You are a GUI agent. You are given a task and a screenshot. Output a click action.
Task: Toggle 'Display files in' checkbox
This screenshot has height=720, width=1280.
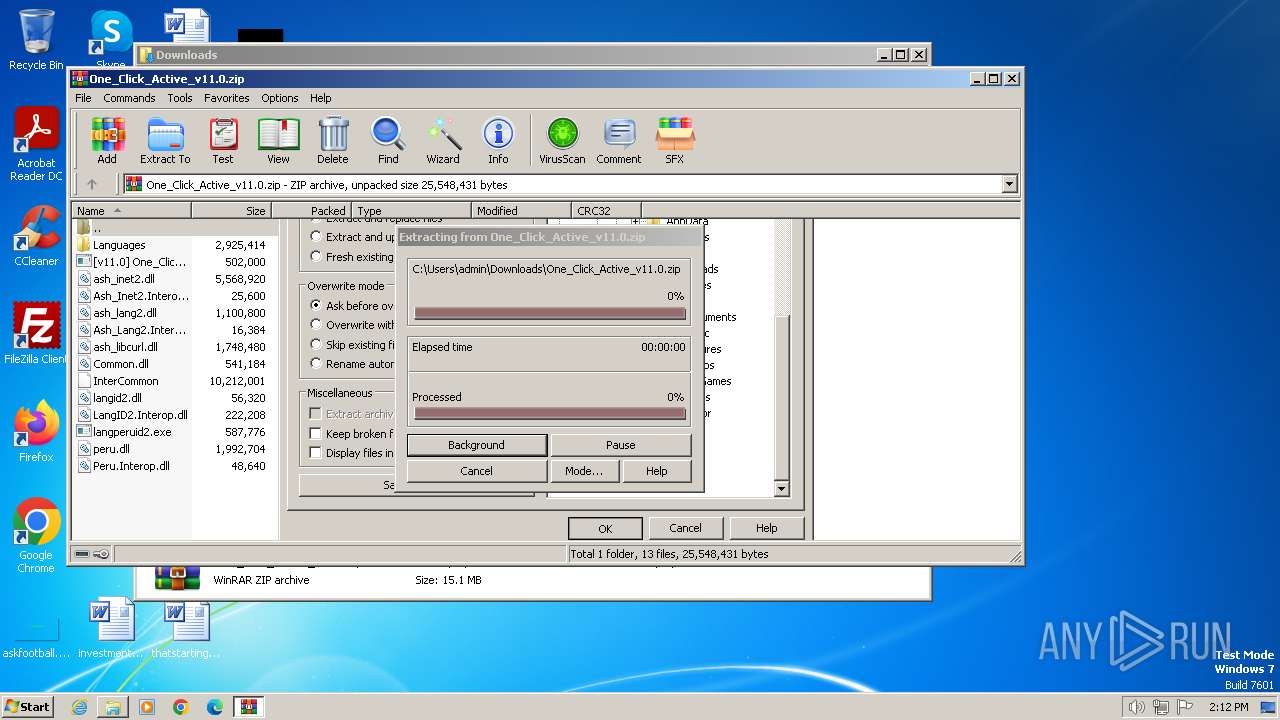(x=315, y=453)
